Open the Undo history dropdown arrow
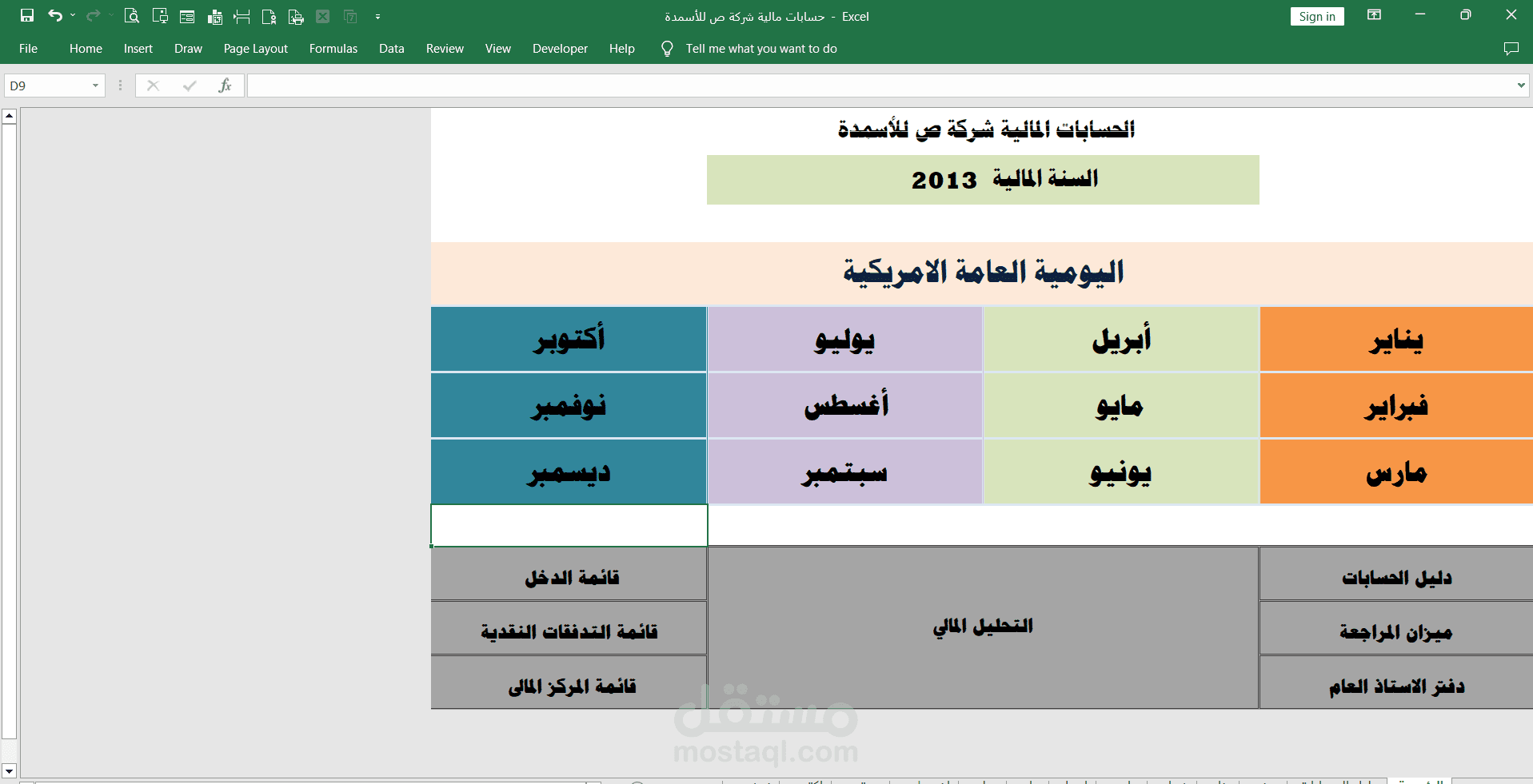The width and height of the screenshot is (1533, 784). tap(73, 16)
